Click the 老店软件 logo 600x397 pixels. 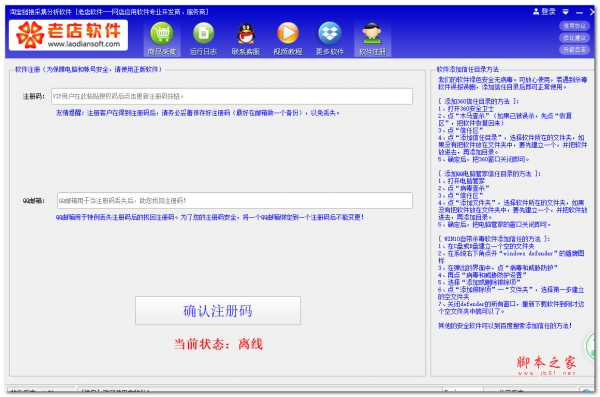coord(68,35)
